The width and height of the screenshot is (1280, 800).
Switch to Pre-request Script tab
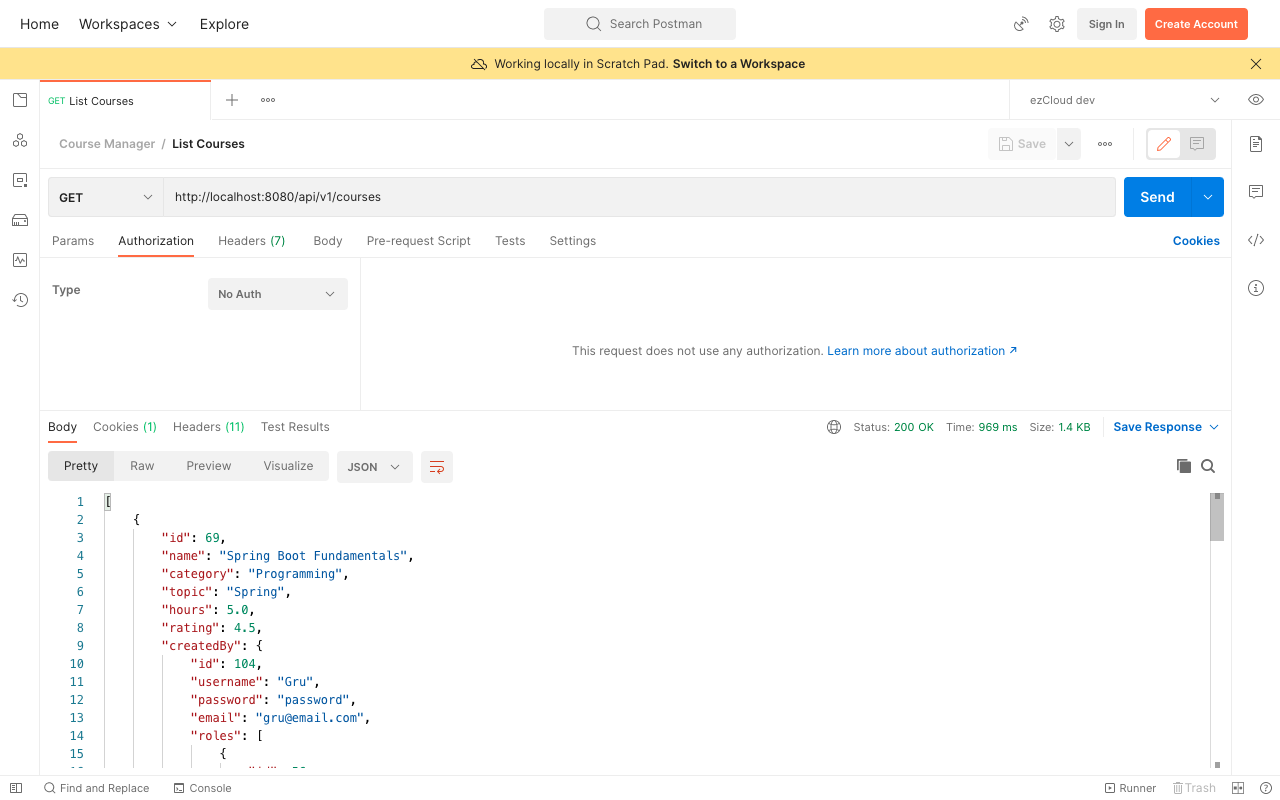coord(419,241)
